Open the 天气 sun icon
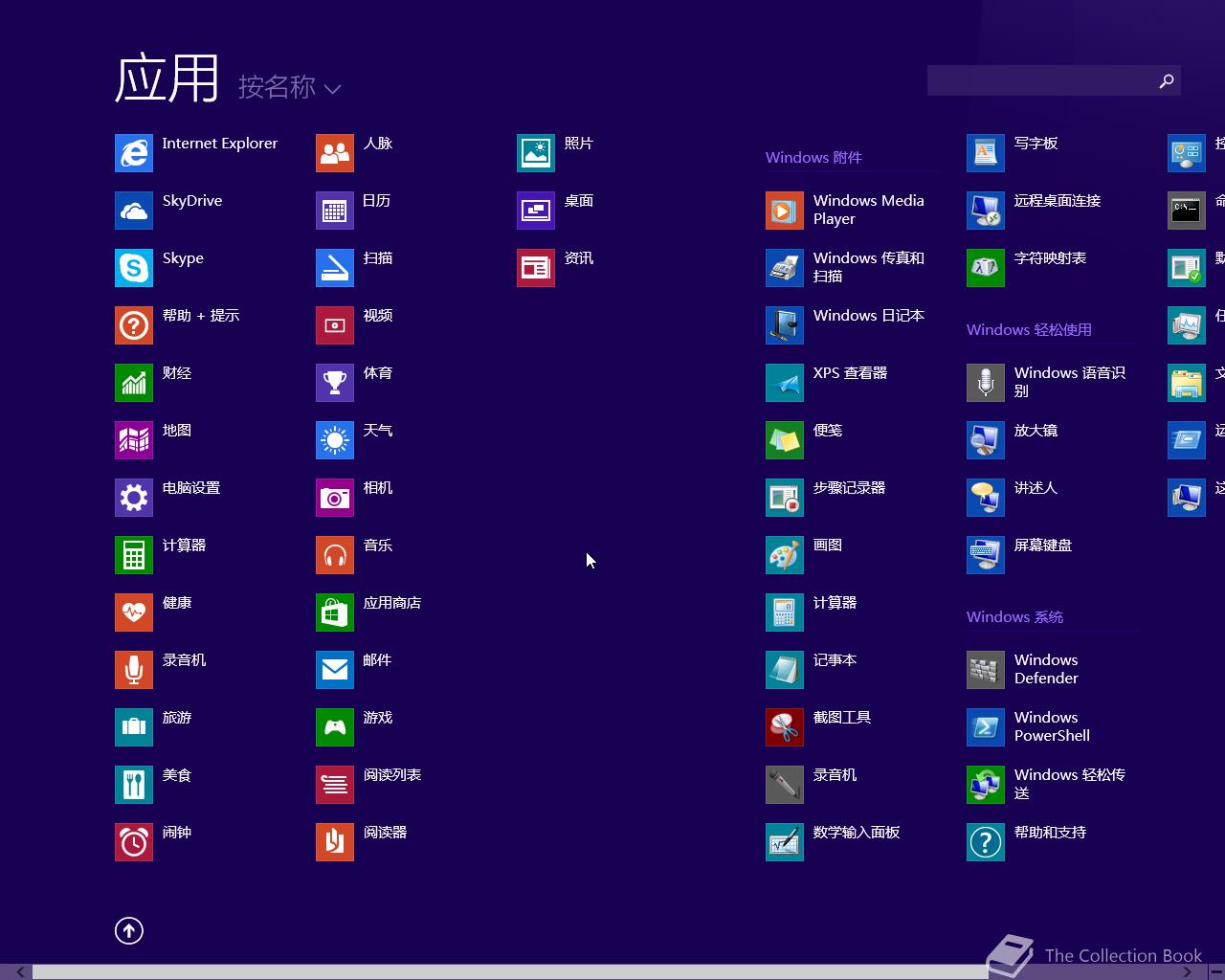This screenshot has width=1225, height=980. (x=335, y=440)
